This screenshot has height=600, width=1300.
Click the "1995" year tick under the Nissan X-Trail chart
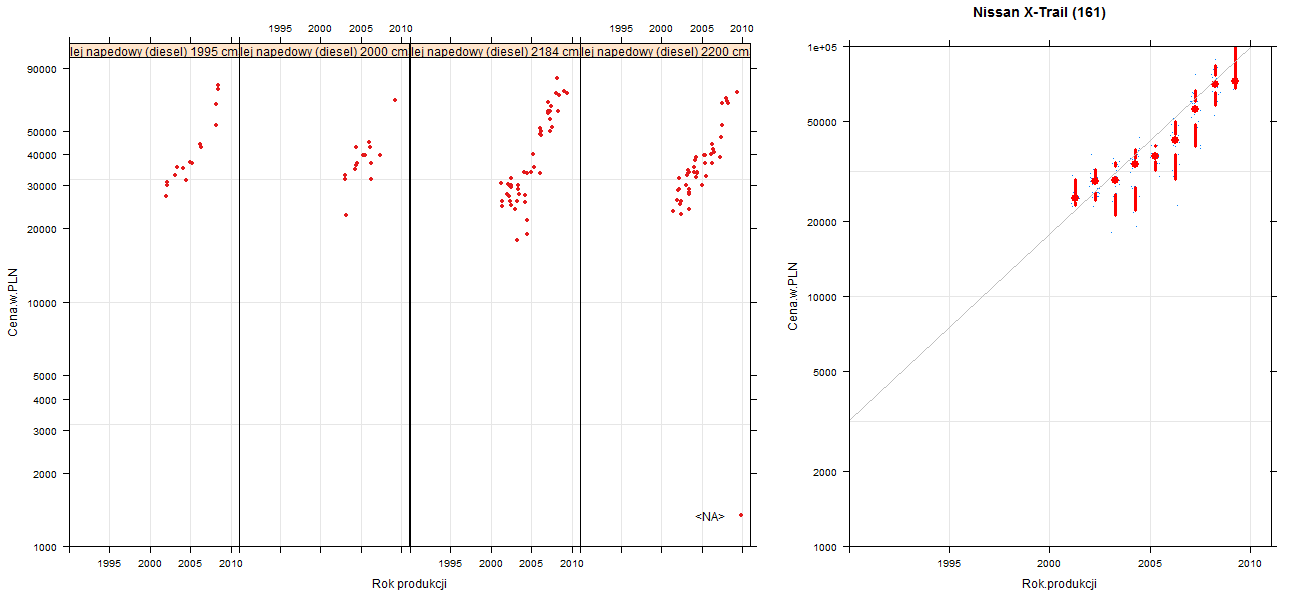949,565
